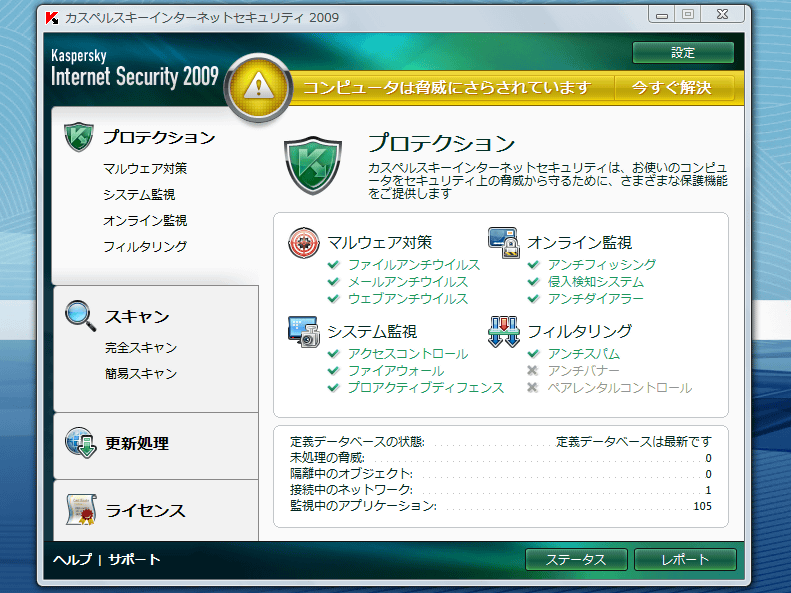Click the gray X mark beside アンチバナー
This screenshot has width=791, height=593.
click(533, 371)
